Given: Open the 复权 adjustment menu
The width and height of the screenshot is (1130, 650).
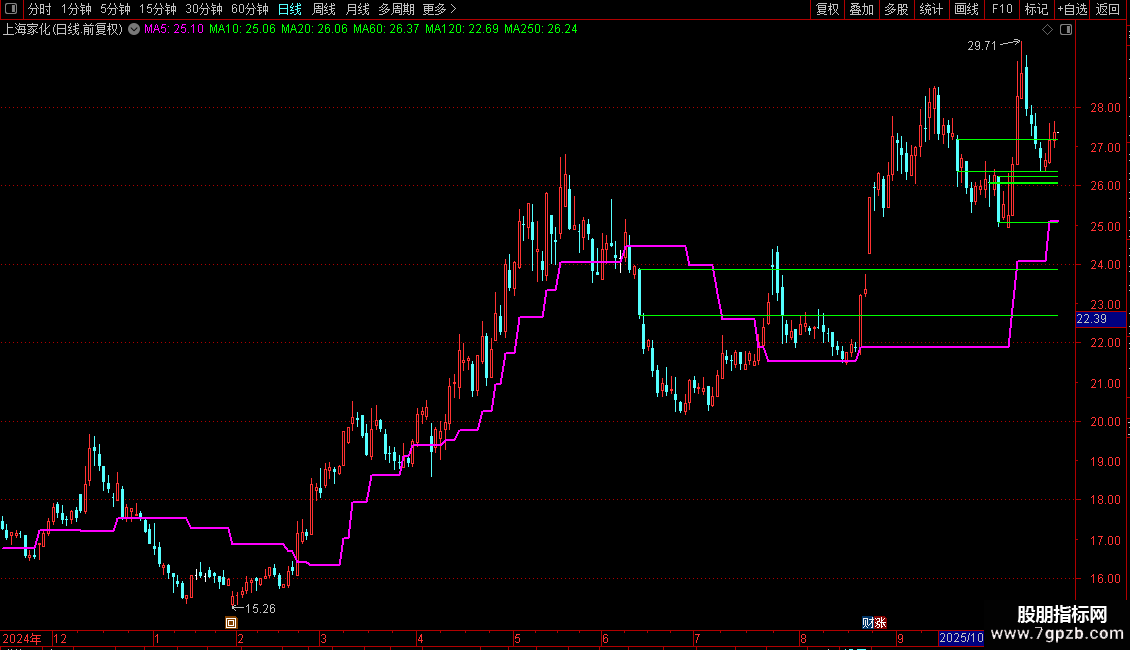Looking at the screenshot, I should click(827, 9).
